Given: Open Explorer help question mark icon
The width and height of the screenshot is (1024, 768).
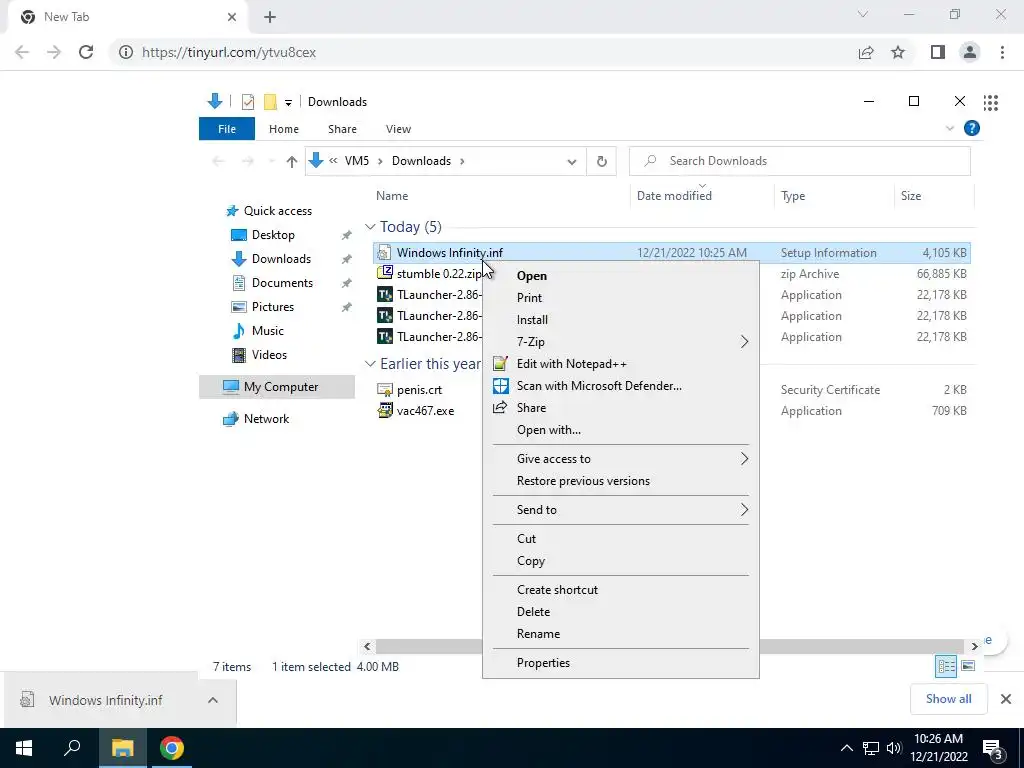Looking at the screenshot, I should [972, 129].
